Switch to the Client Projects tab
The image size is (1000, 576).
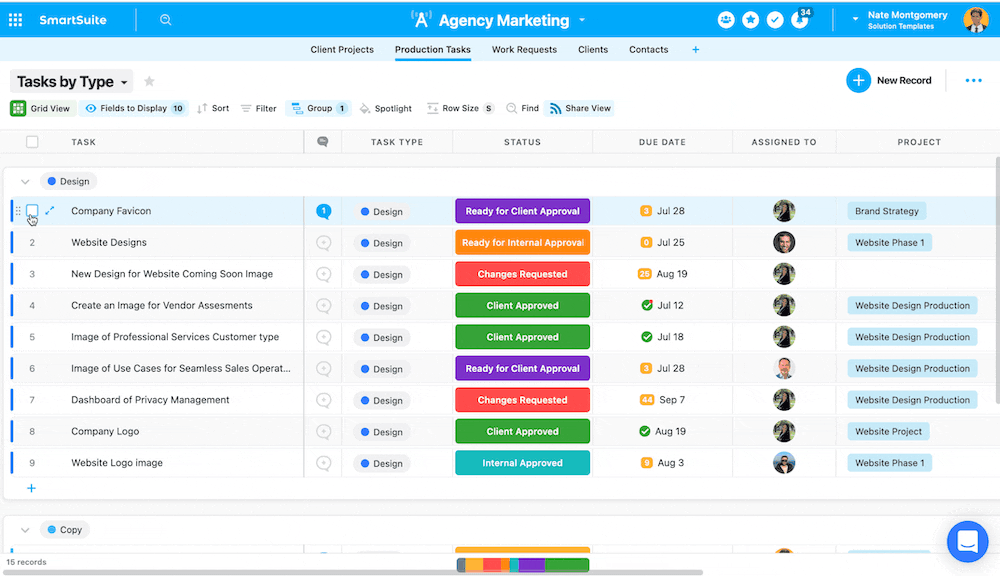coord(342,49)
